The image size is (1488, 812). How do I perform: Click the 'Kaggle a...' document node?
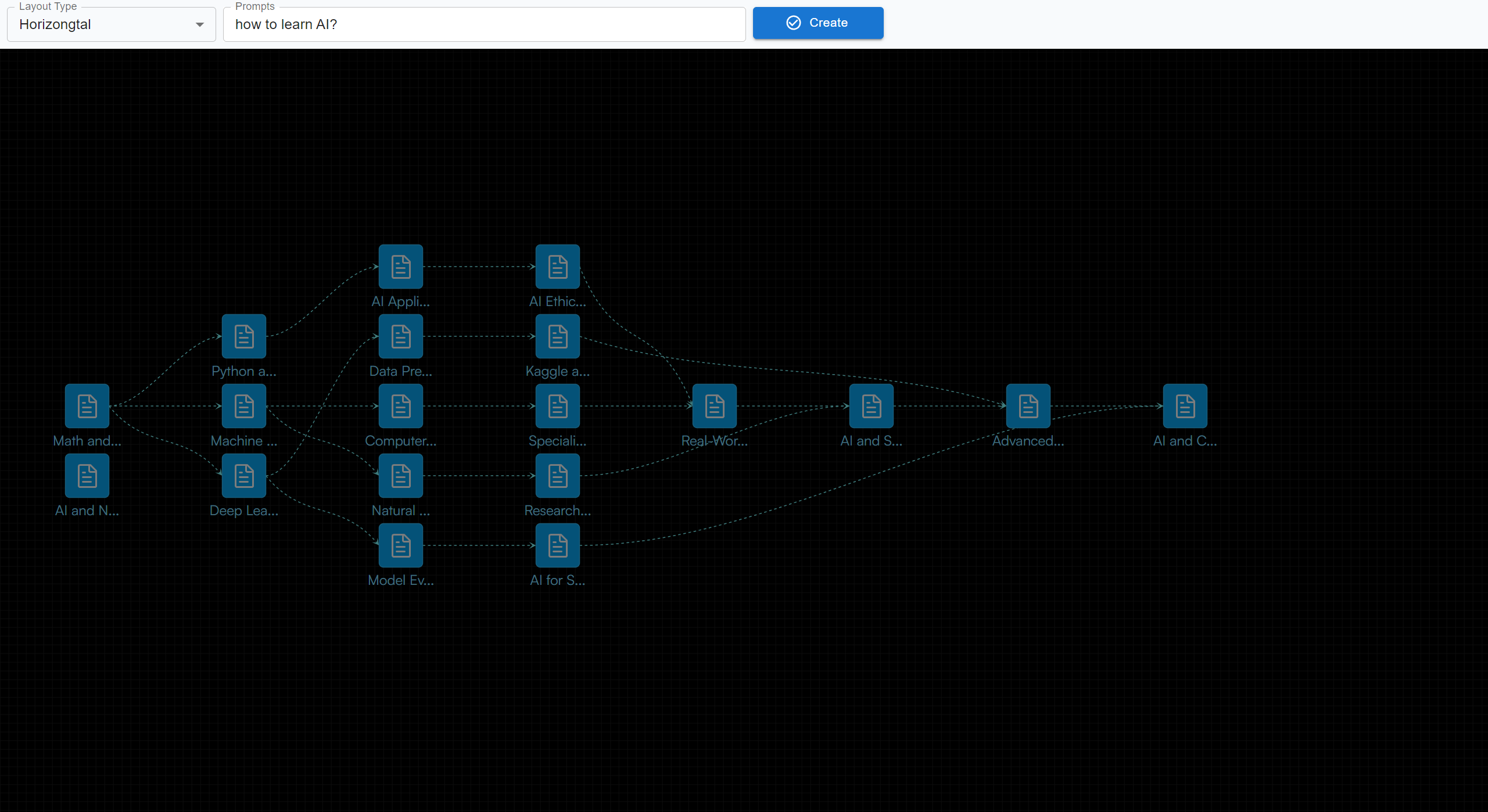558,336
